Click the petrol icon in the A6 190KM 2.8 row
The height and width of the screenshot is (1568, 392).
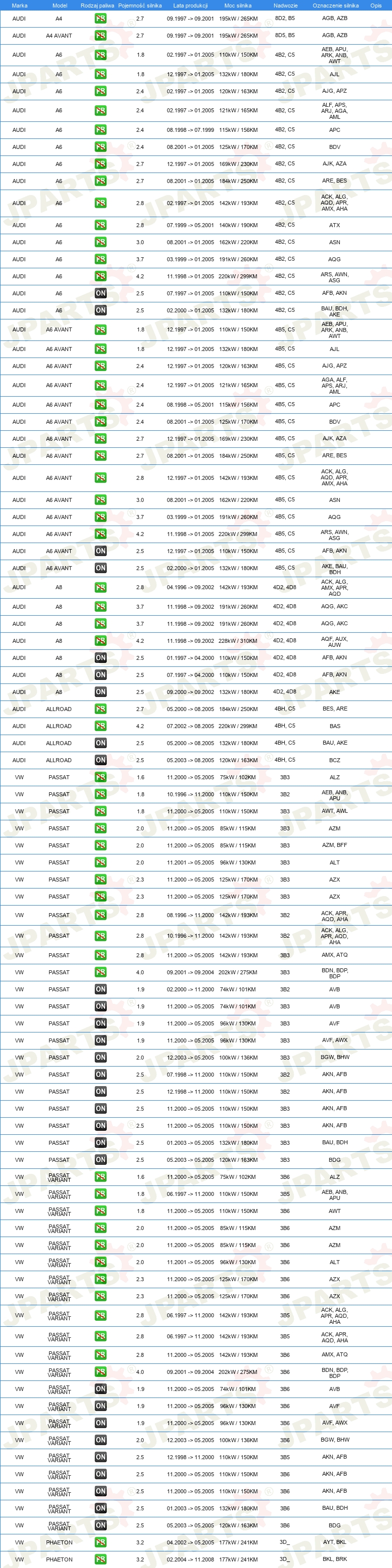pyautogui.click(x=100, y=225)
